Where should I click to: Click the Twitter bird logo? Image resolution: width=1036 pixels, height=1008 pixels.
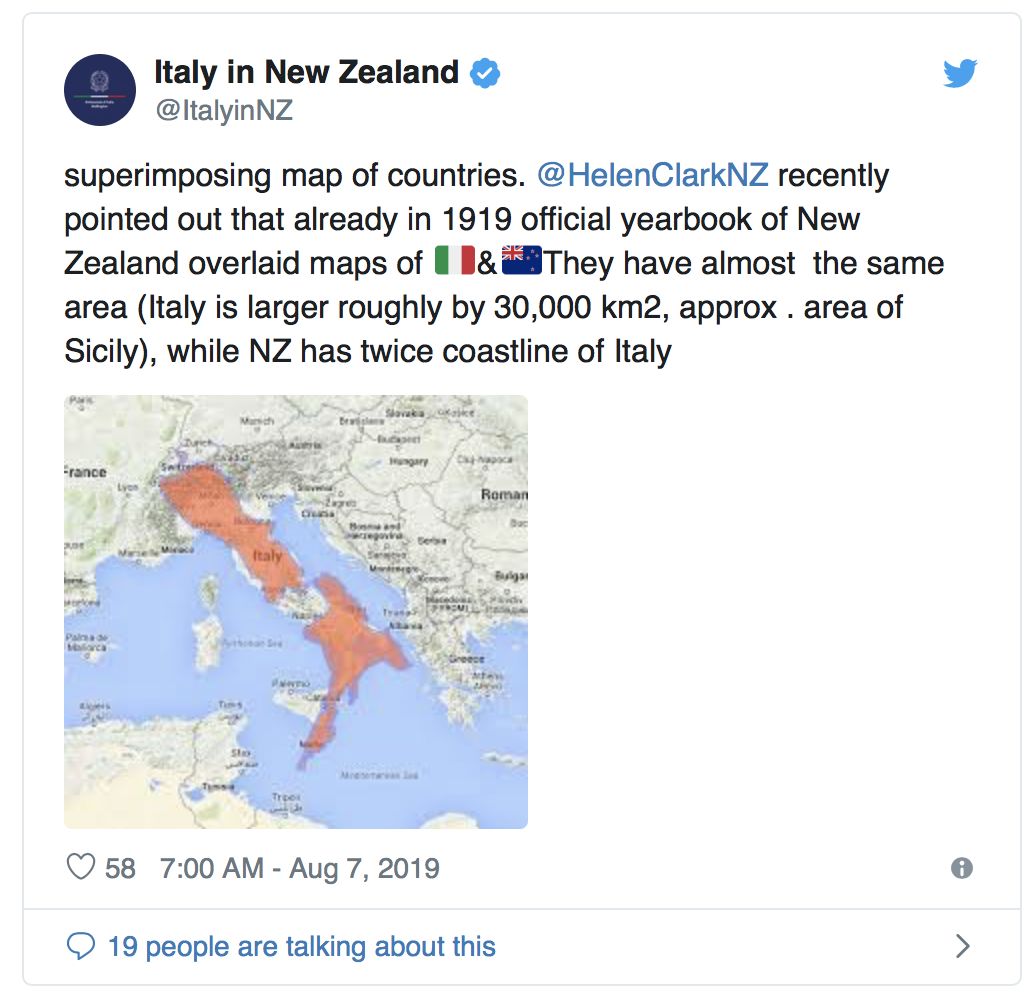coord(960,73)
